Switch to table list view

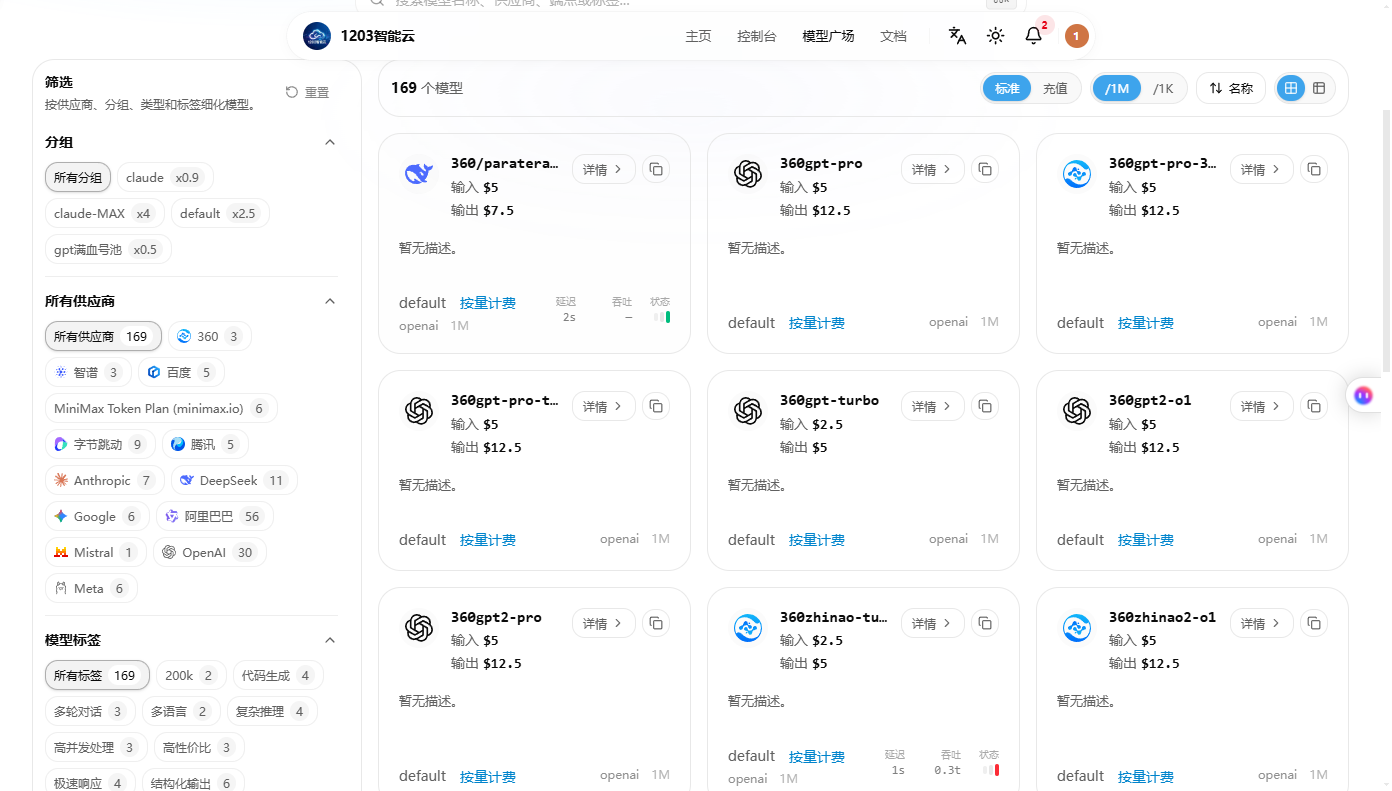pyautogui.click(x=1319, y=88)
